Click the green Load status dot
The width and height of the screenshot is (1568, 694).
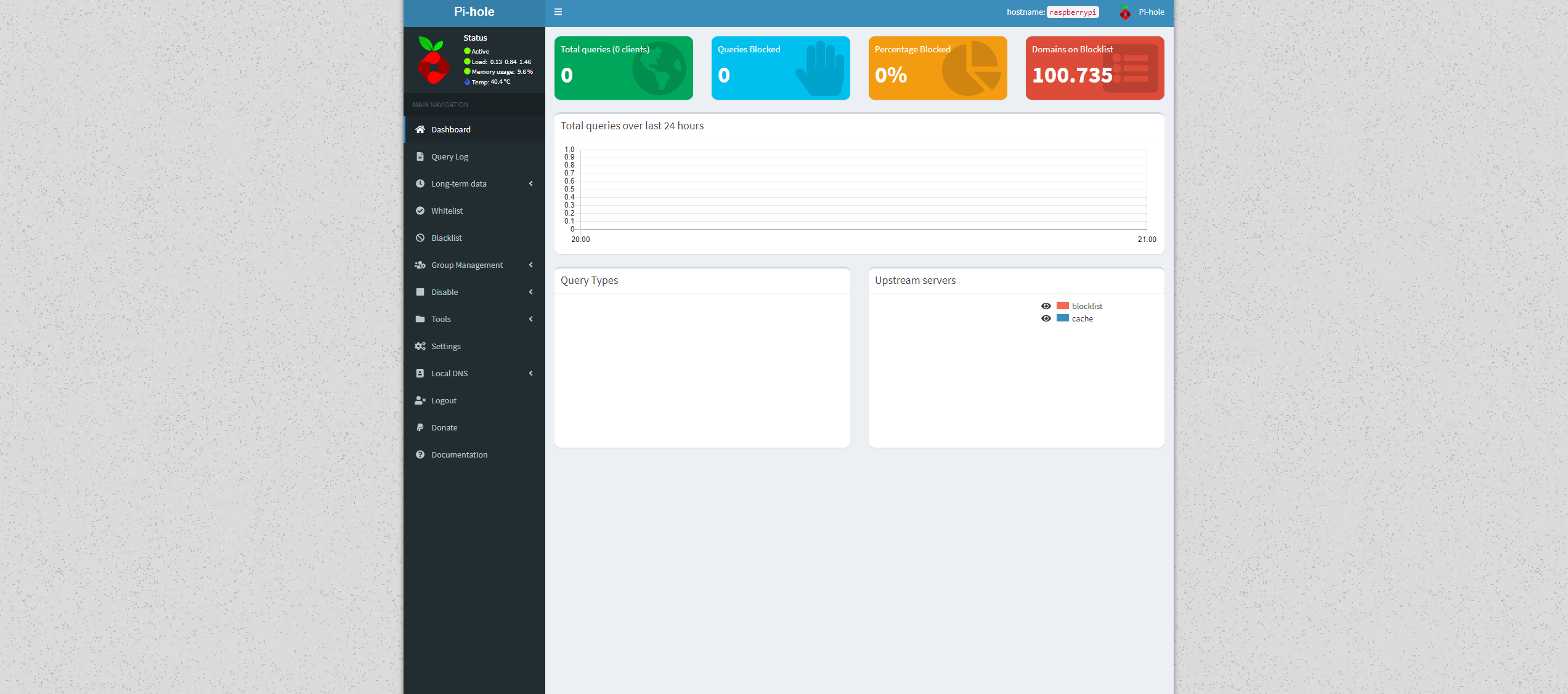tap(467, 62)
